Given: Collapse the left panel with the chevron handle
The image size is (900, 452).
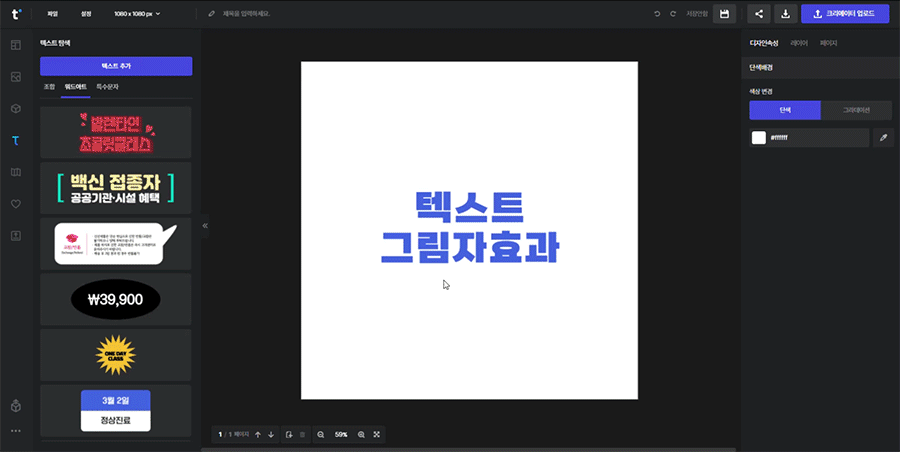Looking at the screenshot, I should 205,226.
